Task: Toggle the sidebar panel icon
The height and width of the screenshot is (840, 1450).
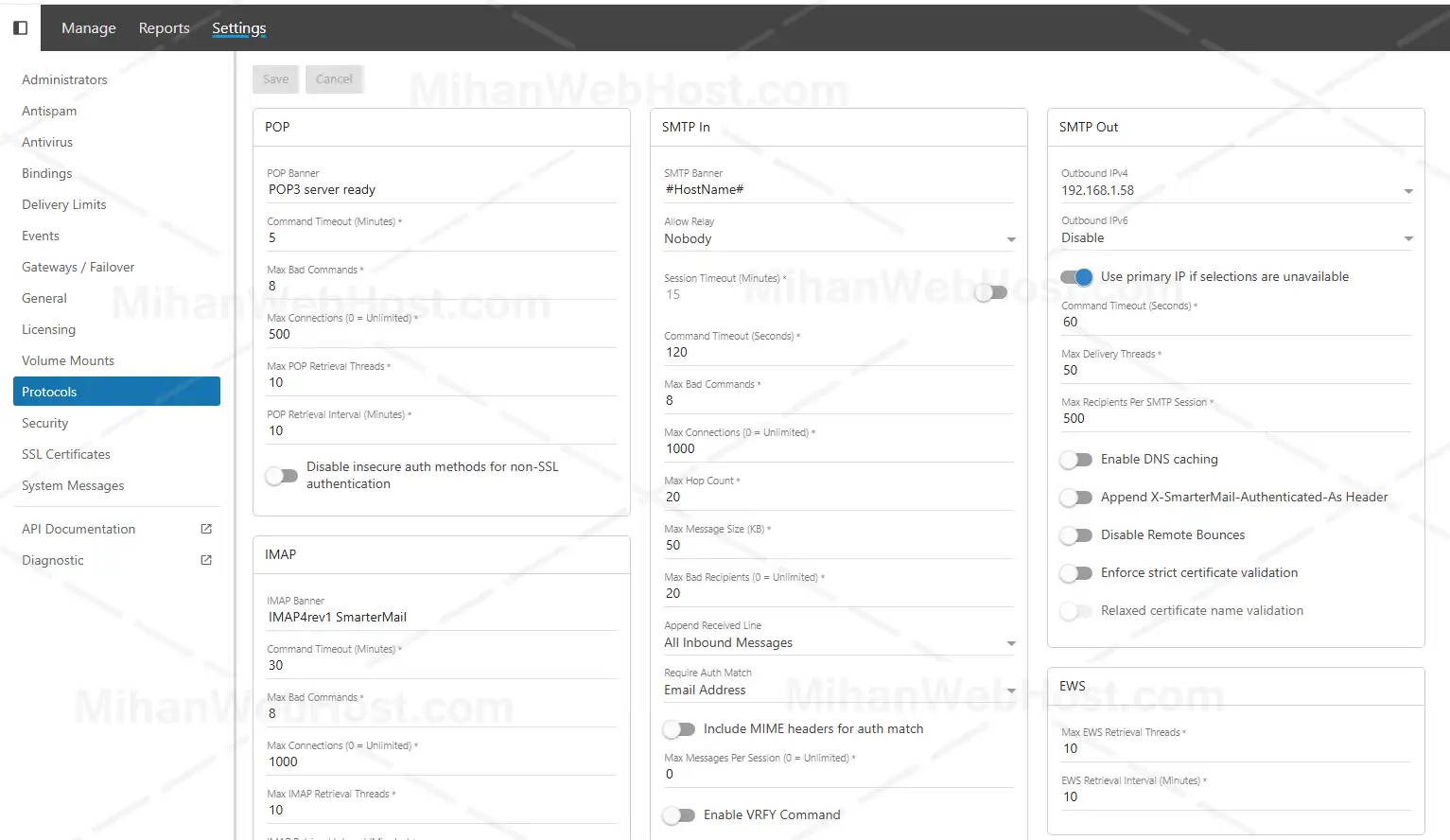Action: [x=20, y=28]
